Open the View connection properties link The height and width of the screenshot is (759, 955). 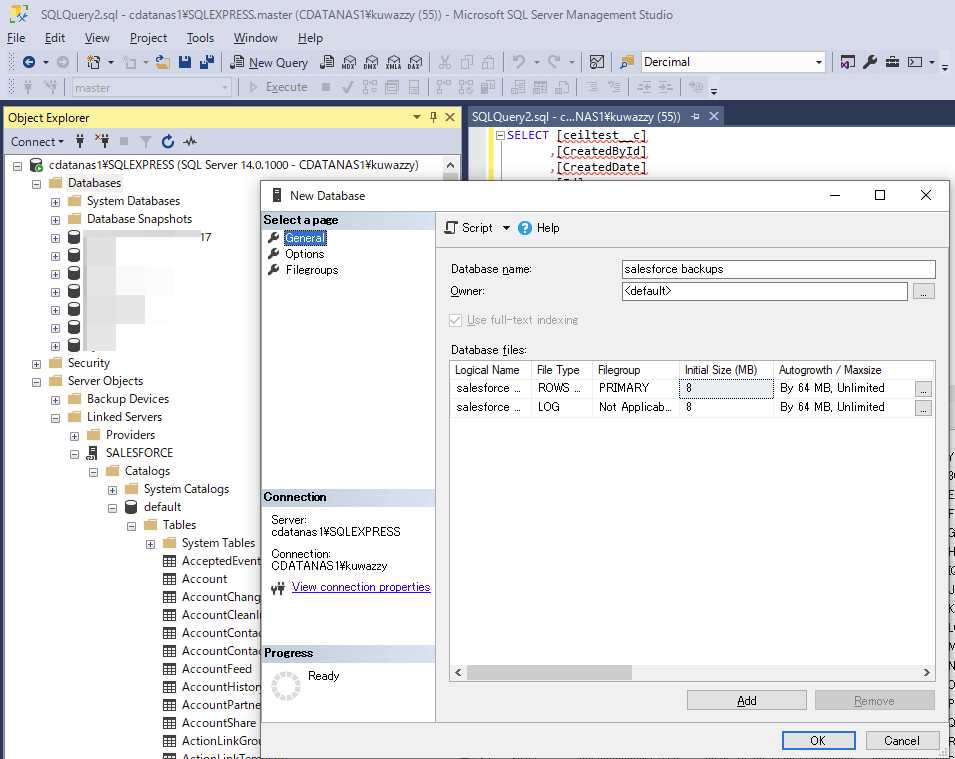(361, 588)
